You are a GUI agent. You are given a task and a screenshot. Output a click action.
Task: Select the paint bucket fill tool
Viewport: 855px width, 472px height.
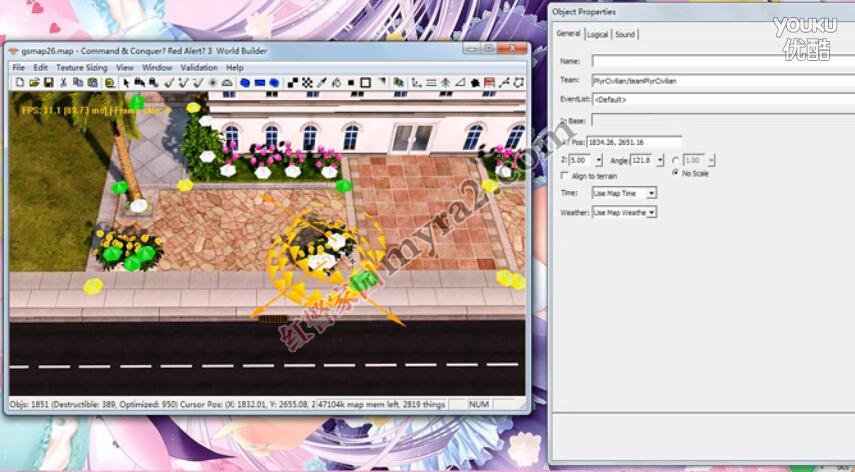click(x=336, y=82)
